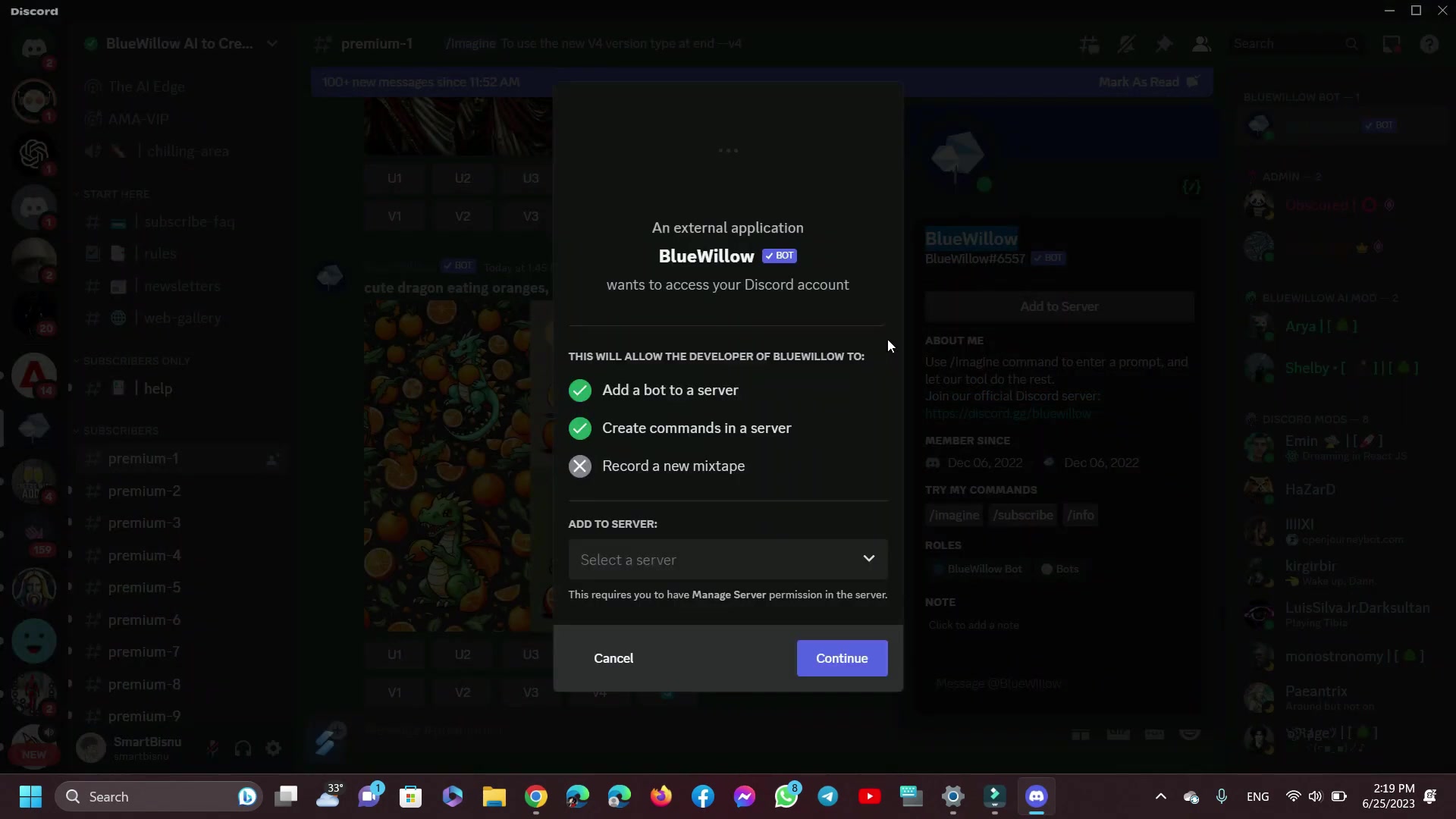Click the U1 upscale button under orange dragon image
Image resolution: width=1456 pixels, height=819 pixels.
point(394,654)
